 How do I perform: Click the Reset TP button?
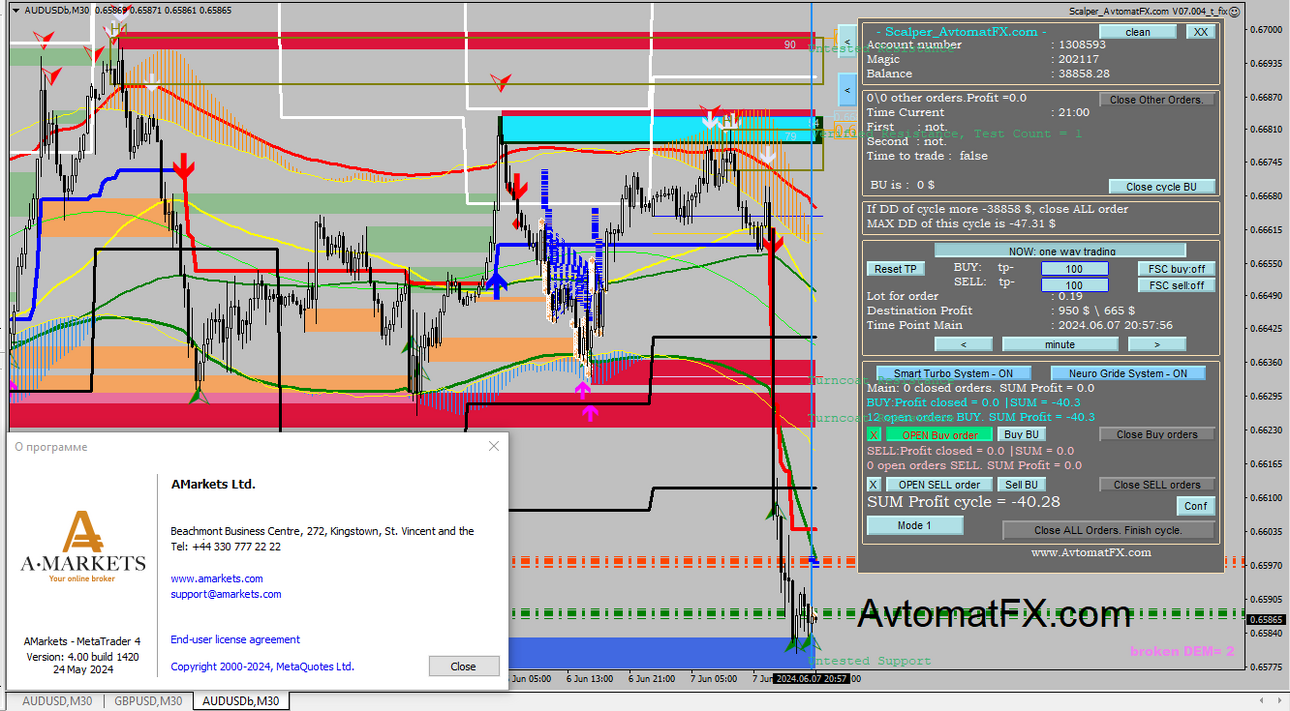(896, 269)
